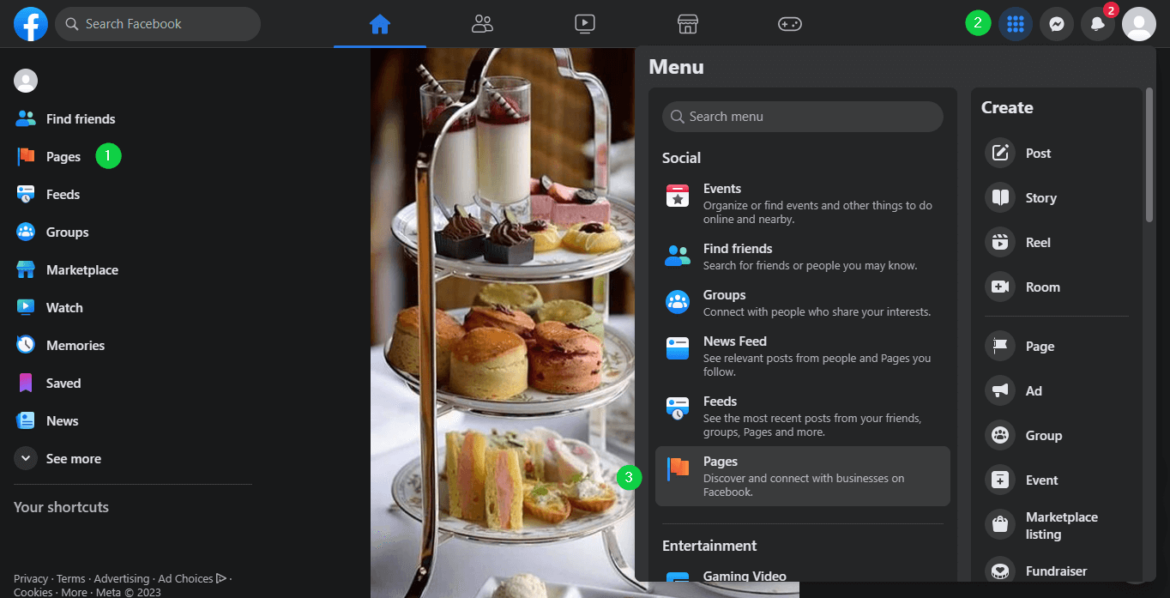The image size is (1170, 598).
Task: Open the apps grid menu icon
Action: [1016, 22]
